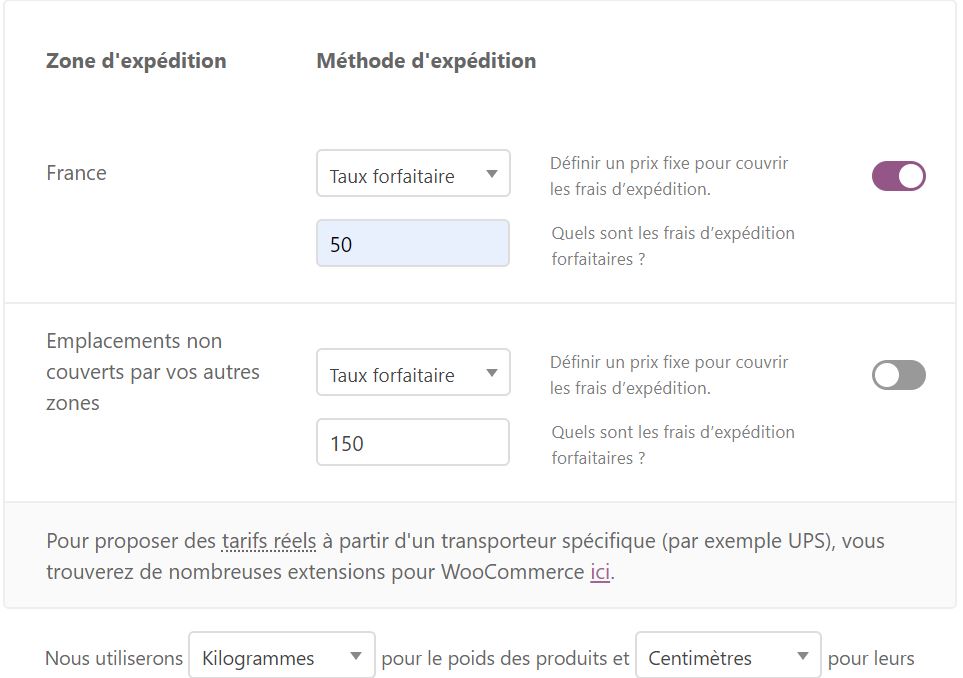Viewport: 963px width, 678px height.
Task: Open the "ici" WooCommerce extensions link
Action: pyautogui.click(x=600, y=574)
